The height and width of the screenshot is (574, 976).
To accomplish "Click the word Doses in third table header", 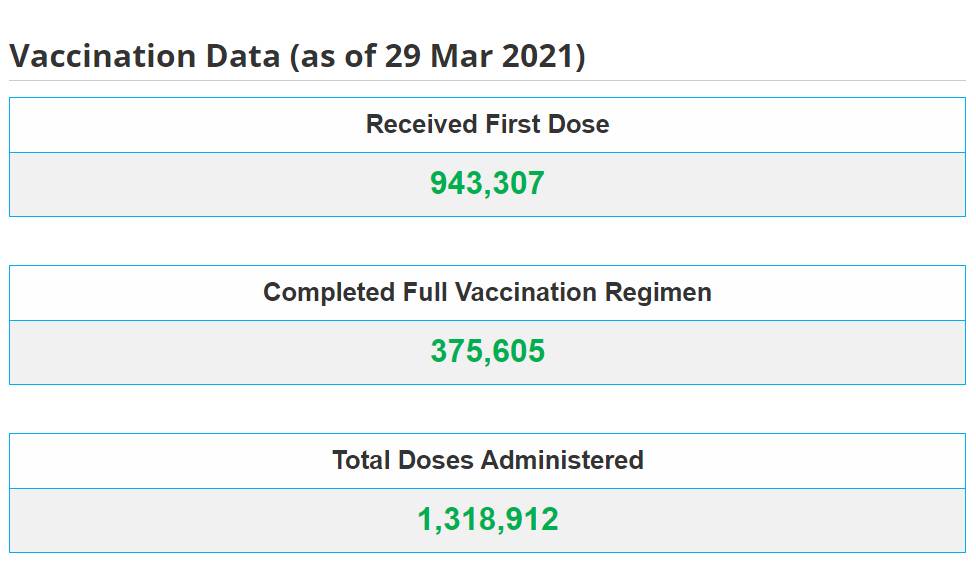I will (x=436, y=460).
